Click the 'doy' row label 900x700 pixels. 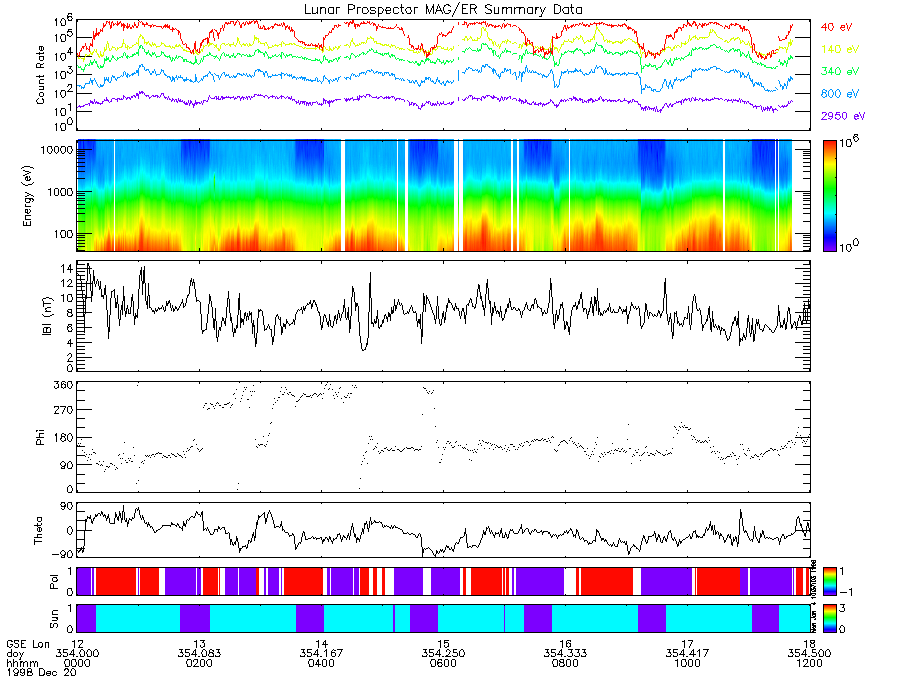15,654
